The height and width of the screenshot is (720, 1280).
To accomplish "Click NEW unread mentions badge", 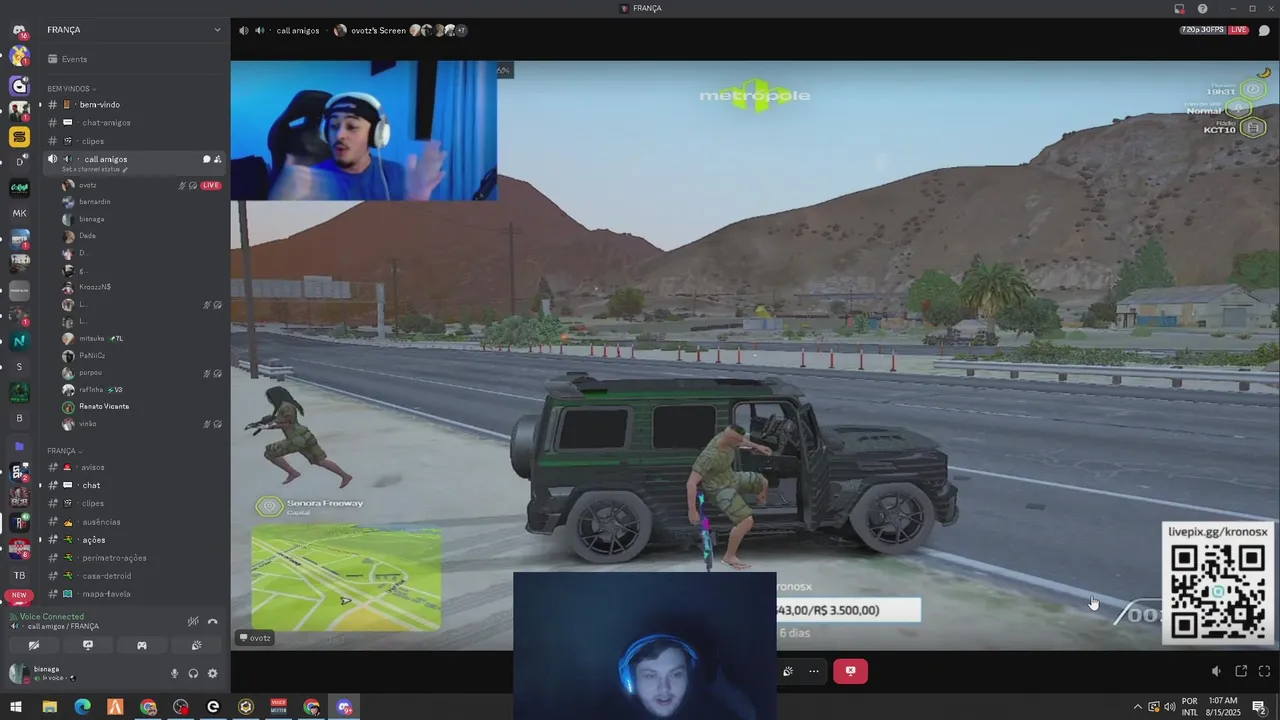I will [19, 595].
